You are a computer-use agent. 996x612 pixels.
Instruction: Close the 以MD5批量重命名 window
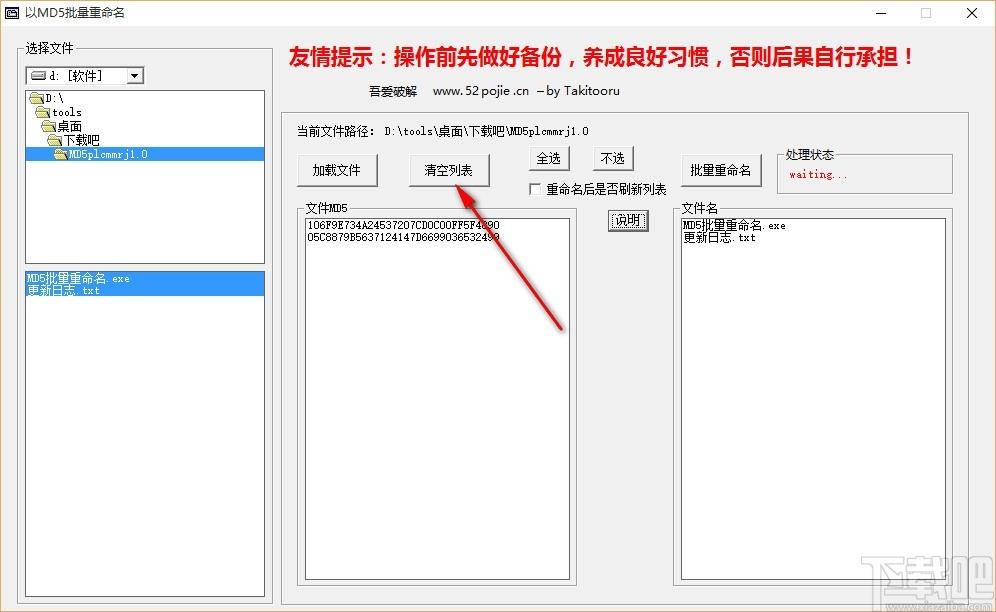pos(972,13)
